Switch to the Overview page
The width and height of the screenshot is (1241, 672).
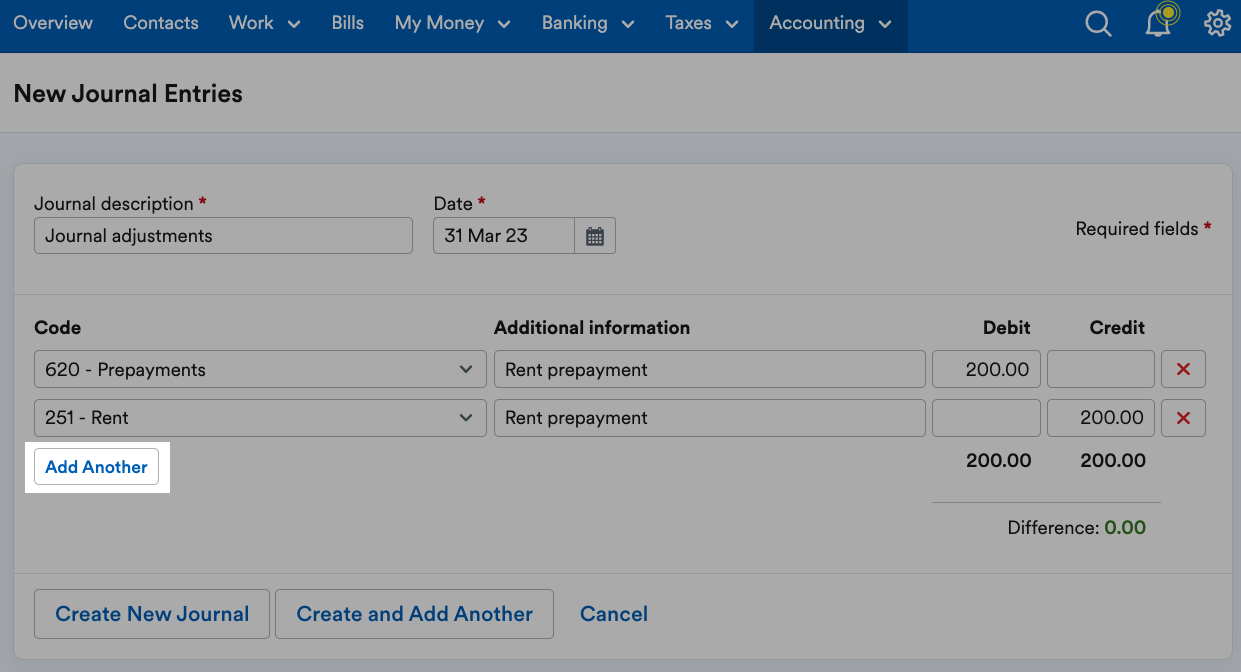(x=52, y=23)
